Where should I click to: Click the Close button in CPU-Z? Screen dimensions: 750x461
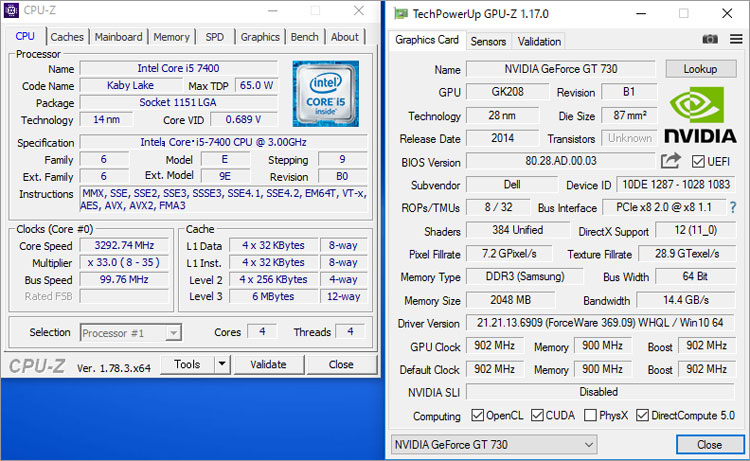tap(341, 364)
